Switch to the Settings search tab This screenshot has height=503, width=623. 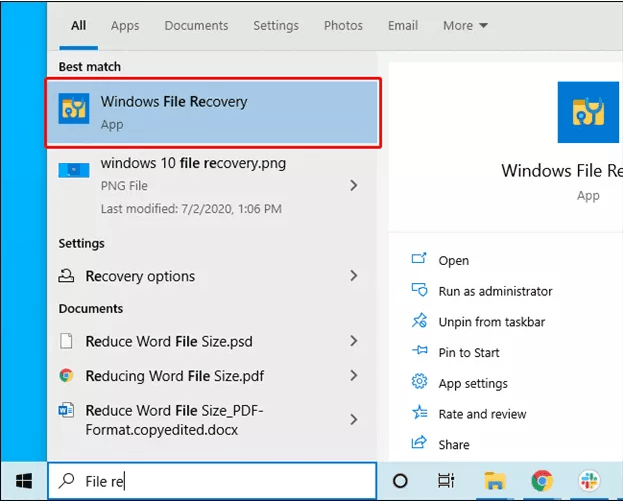[x=276, y=25]
